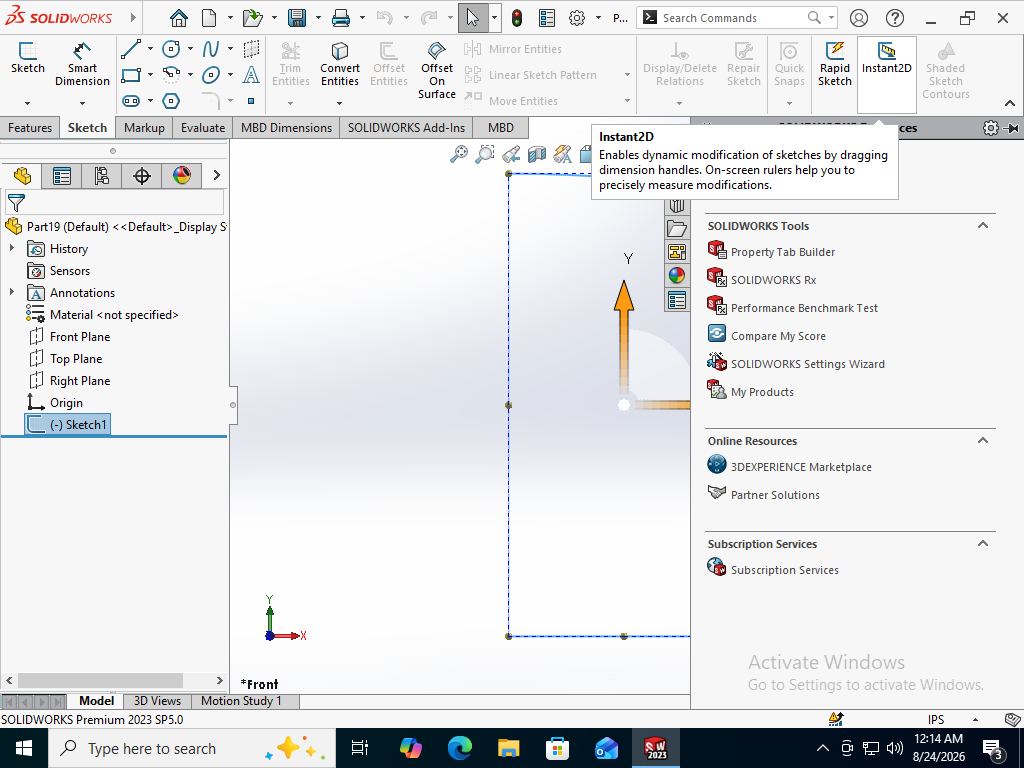Click the Smart Dimension tool
Image resolution: width=1024 pixels, height=768 pixels.
pos(82,64)
